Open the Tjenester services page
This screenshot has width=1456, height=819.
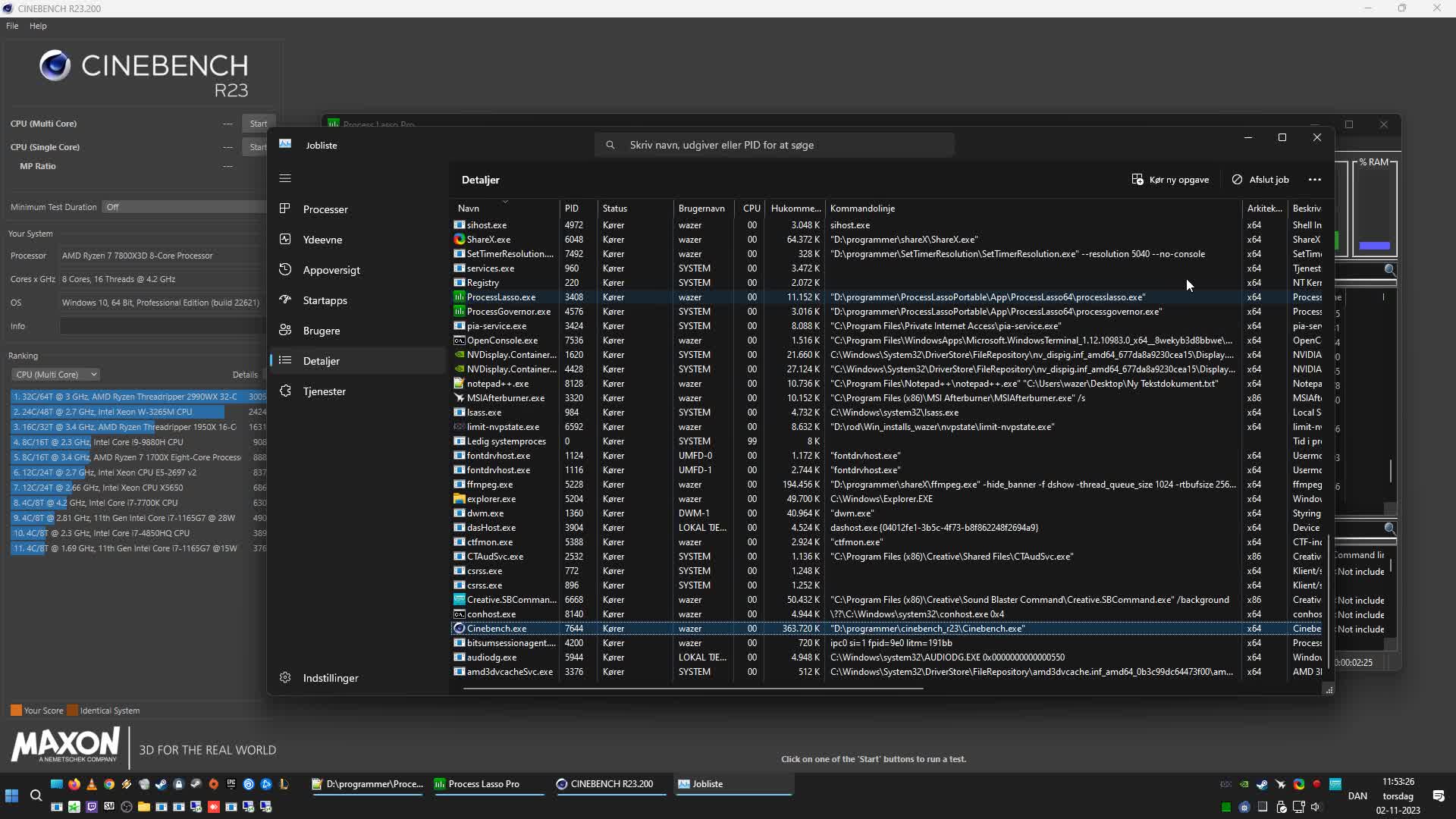(324, 391)
